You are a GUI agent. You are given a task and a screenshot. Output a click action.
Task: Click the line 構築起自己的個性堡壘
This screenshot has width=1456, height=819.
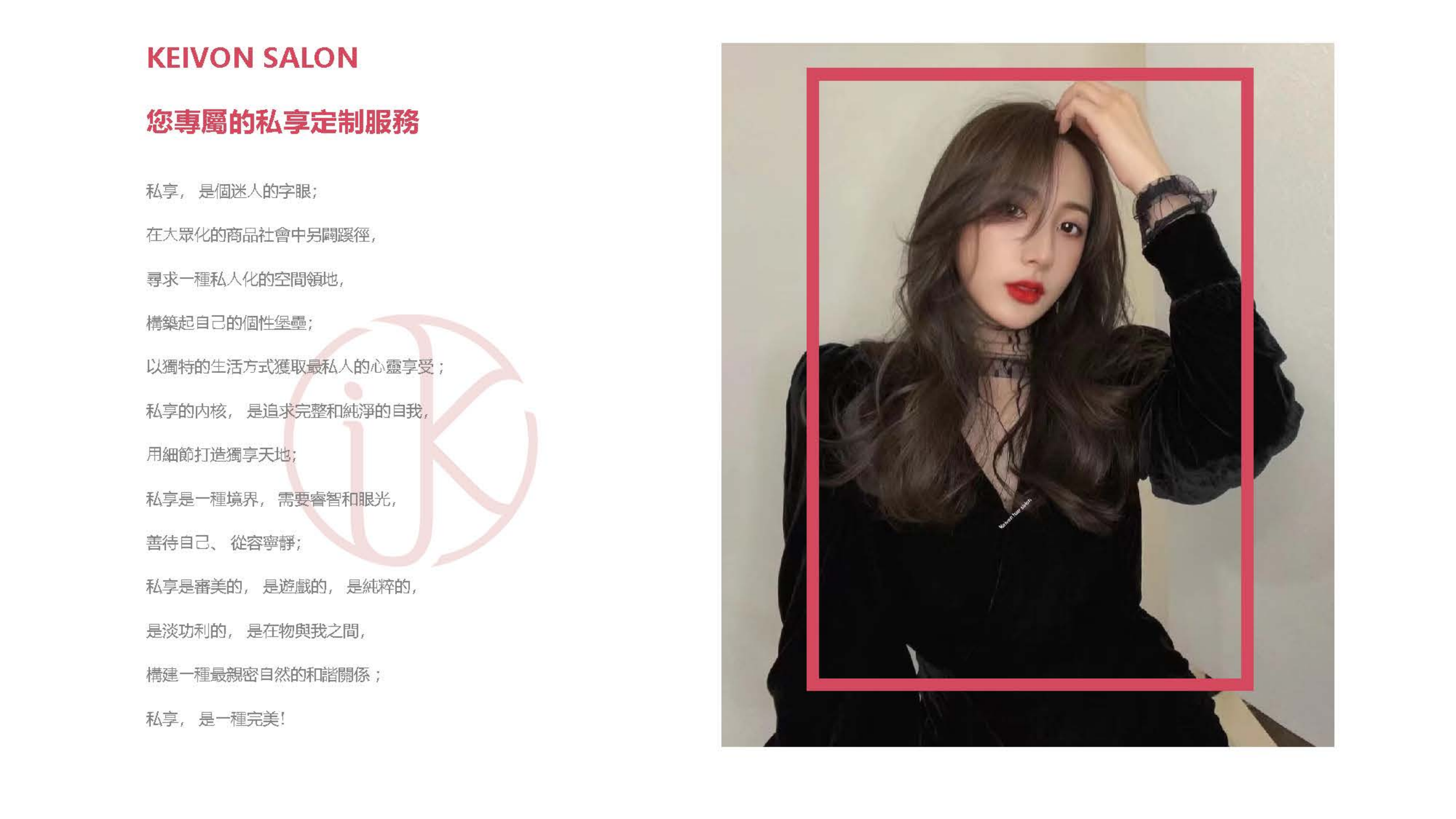(x=230, y=323)
